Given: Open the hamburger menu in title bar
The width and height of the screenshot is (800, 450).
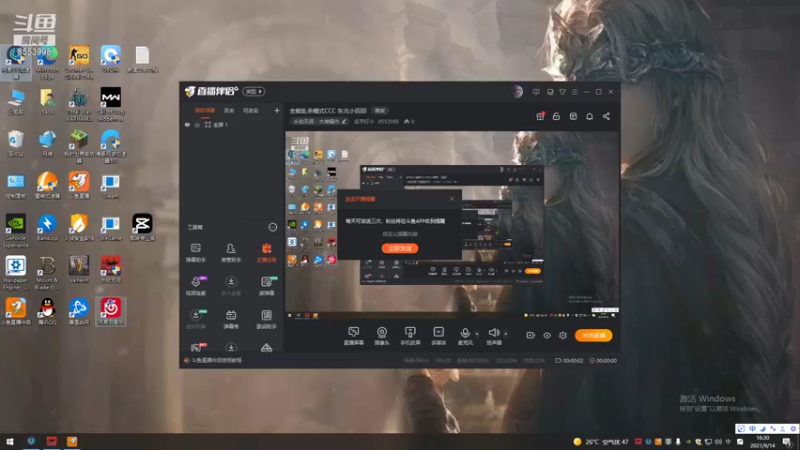Looking at the screenshot, I should tap(574, 92).
